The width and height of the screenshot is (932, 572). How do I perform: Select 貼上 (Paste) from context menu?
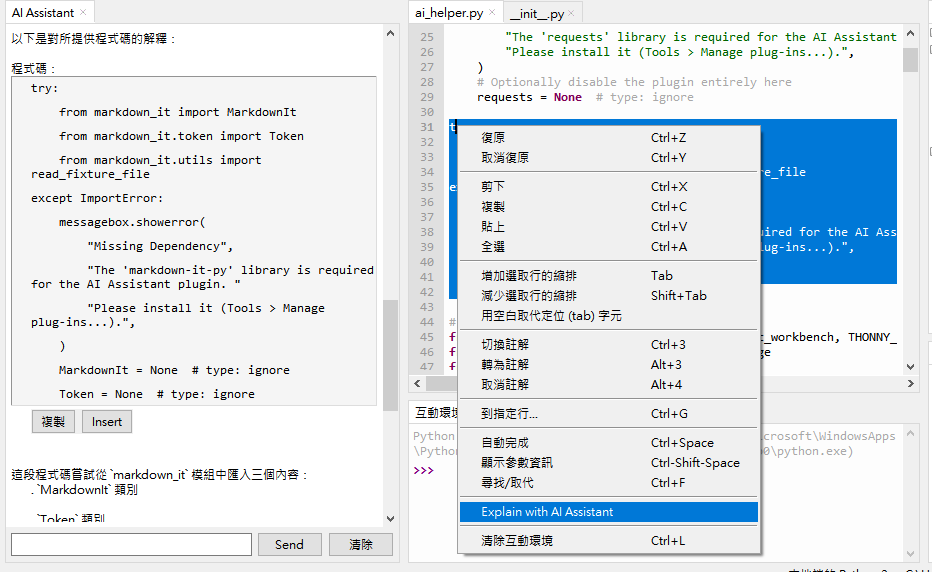pos(493,227)
